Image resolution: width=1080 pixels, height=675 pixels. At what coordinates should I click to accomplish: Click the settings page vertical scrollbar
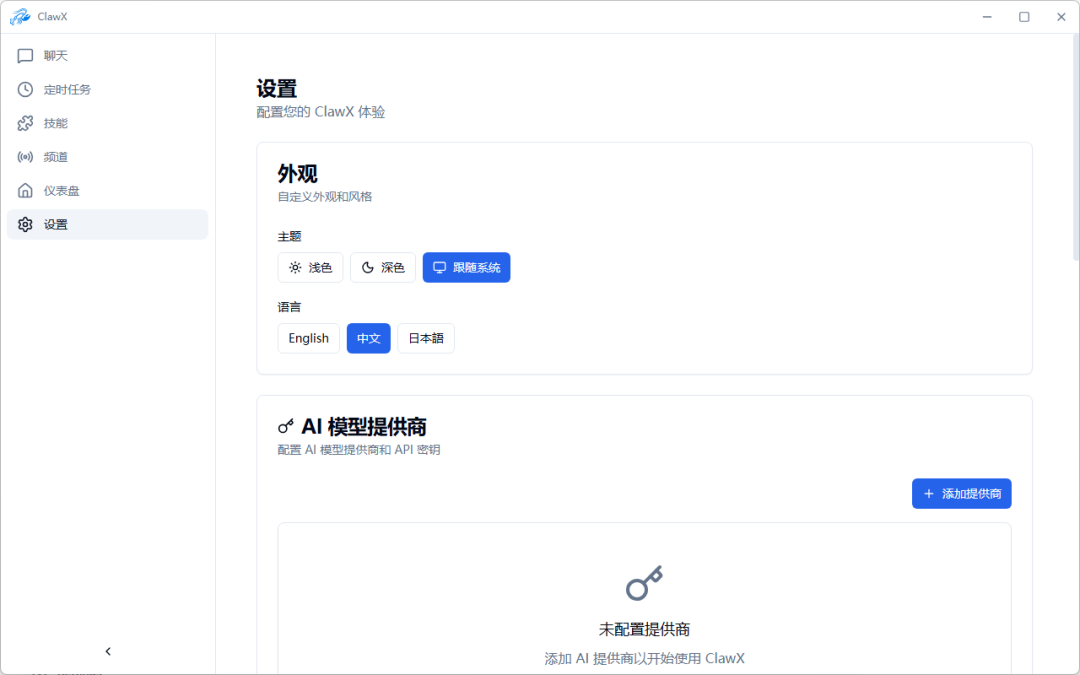tap(1075, 147)
